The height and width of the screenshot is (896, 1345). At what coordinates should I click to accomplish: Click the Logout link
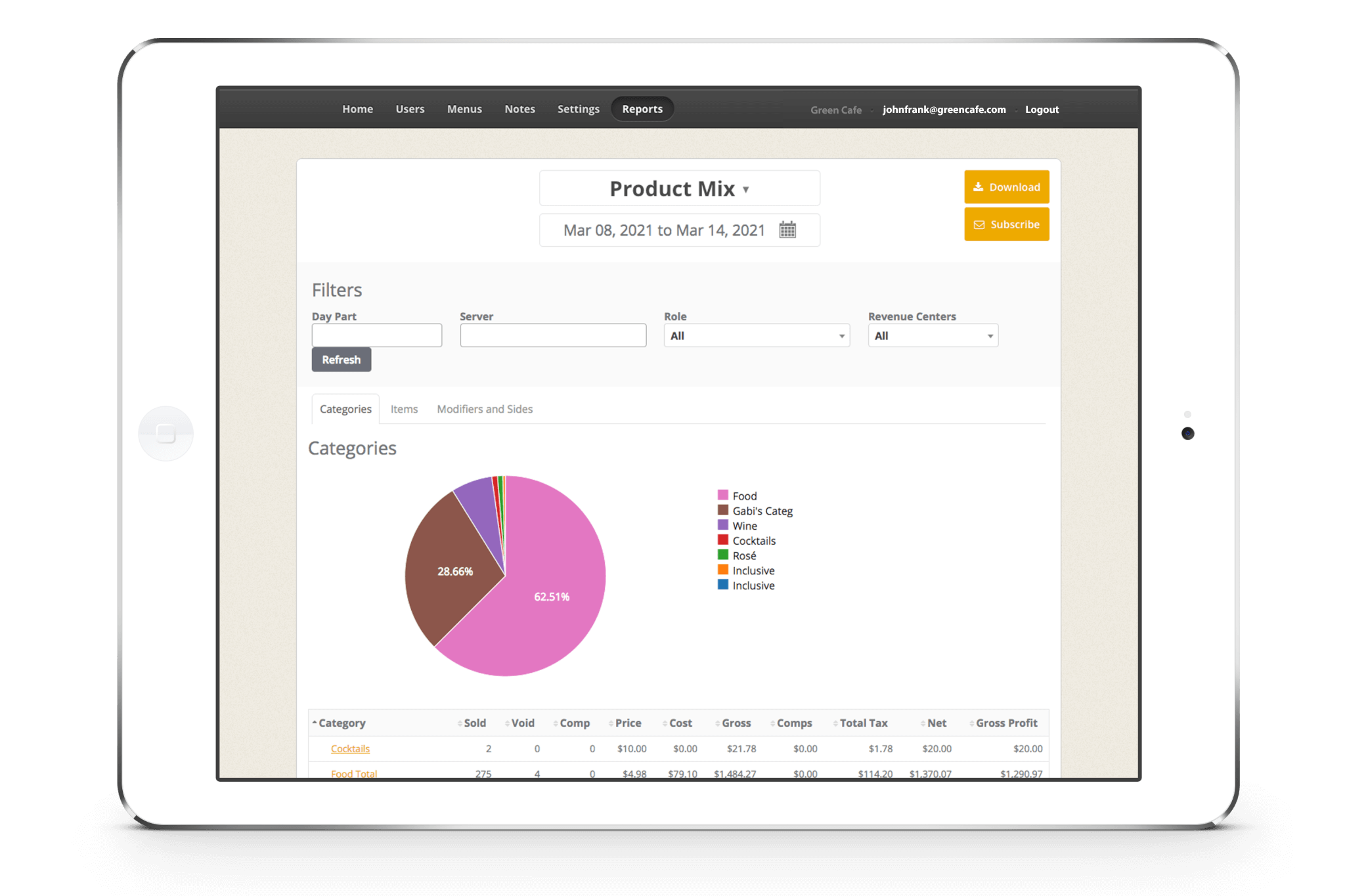coord(1042,110)
